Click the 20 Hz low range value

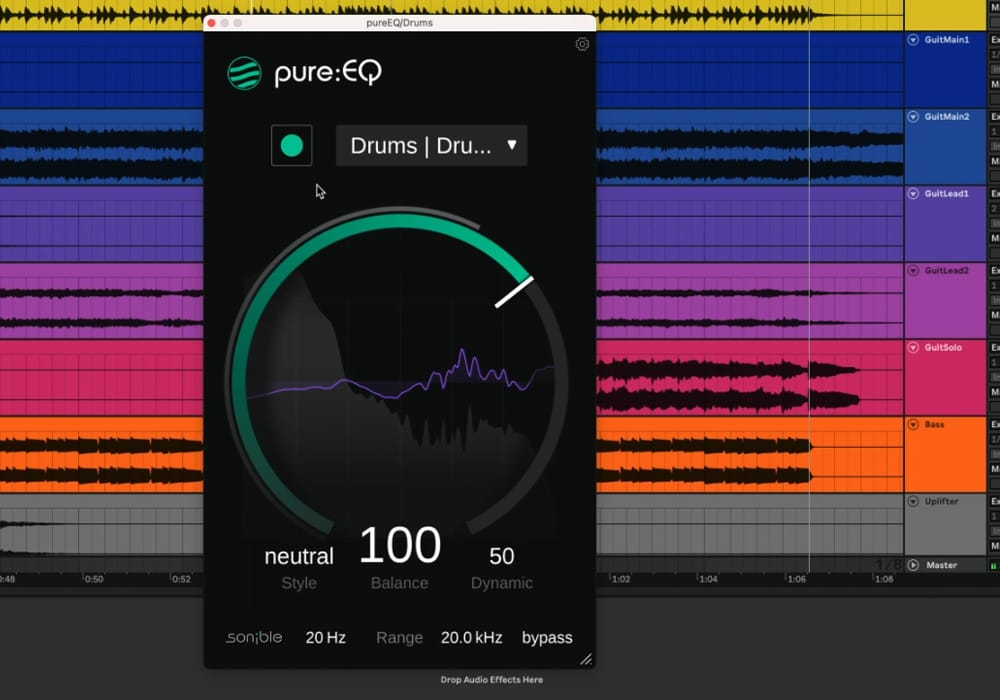coord(325,638)
